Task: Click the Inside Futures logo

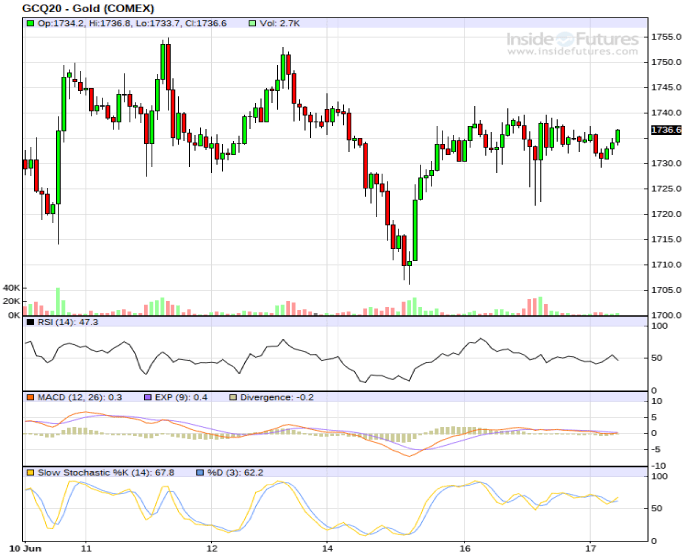Action: [x=572, y=39]
